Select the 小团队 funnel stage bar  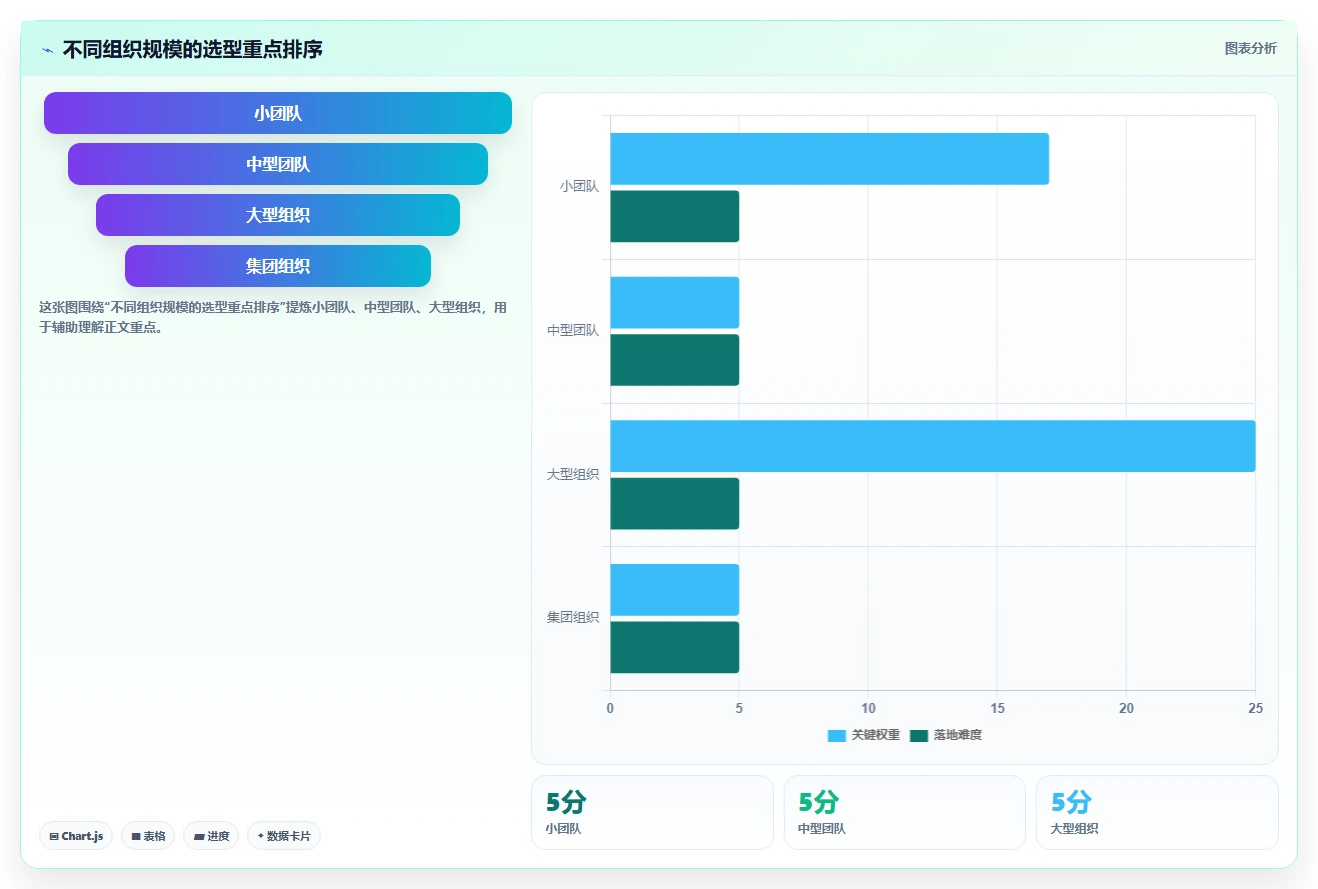[278, 113]
